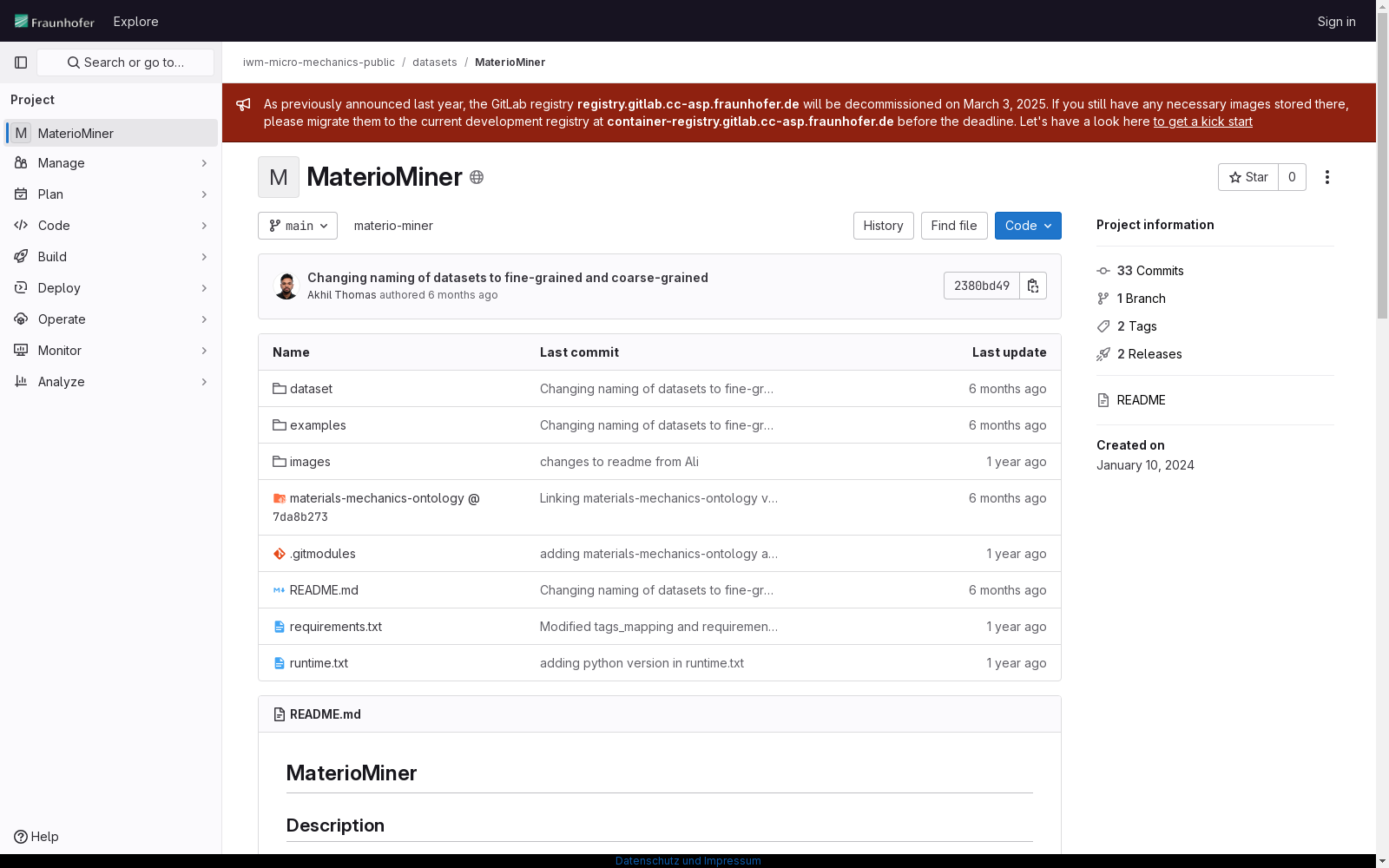Click the Commits icon in Project information
This screenshot has height=868, width=1389.
[x=1103, y=271]
